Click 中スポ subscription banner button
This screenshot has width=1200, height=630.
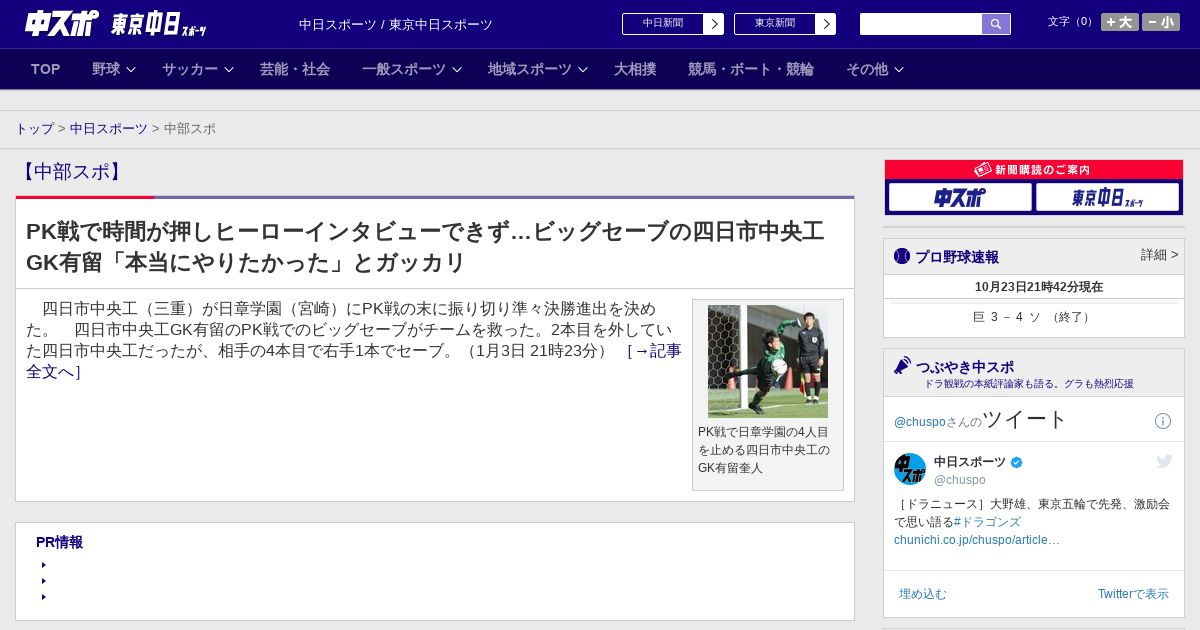pyautogui.click(x=960, y=197)
